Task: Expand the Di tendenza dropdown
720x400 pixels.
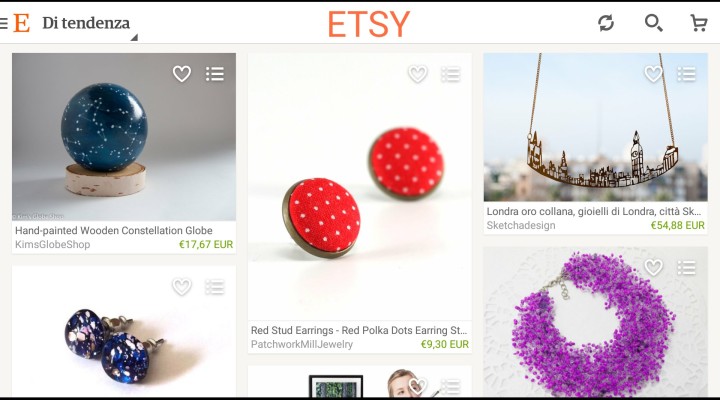Action: [x=86, y=23]
